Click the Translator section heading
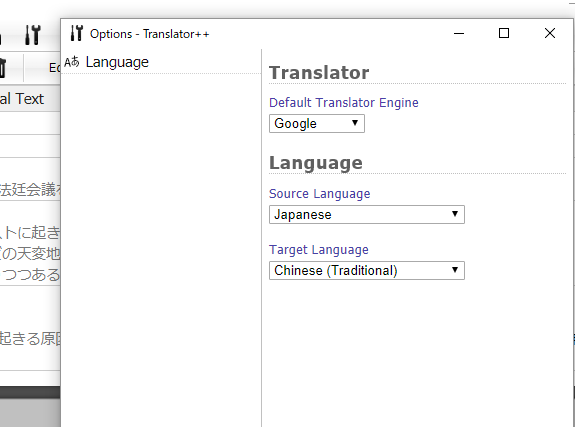 [319, 73]
